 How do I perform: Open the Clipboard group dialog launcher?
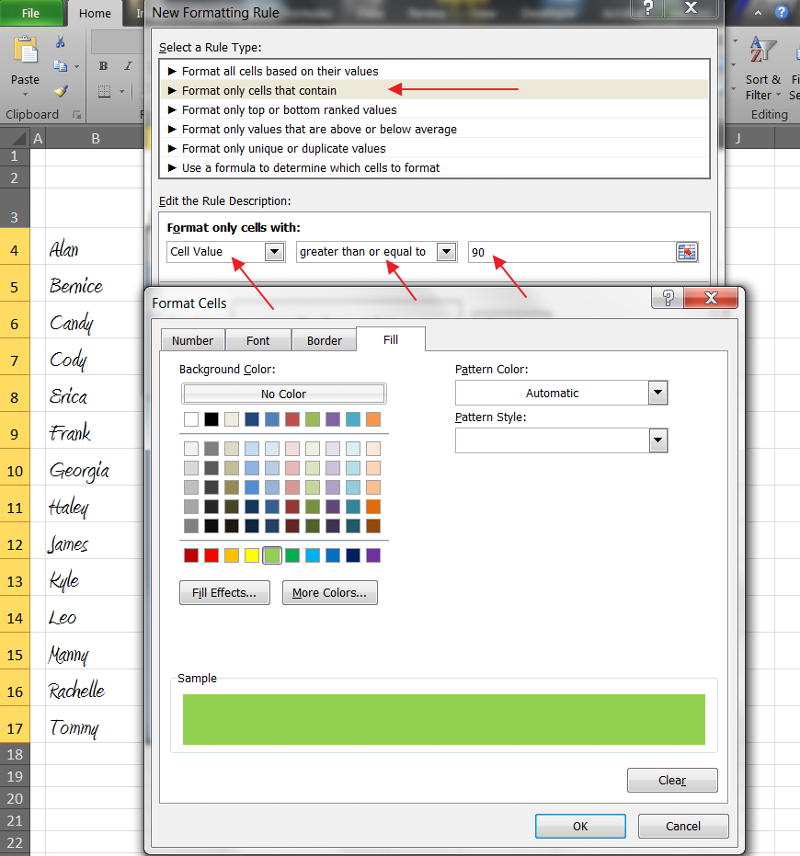[77, 115]
